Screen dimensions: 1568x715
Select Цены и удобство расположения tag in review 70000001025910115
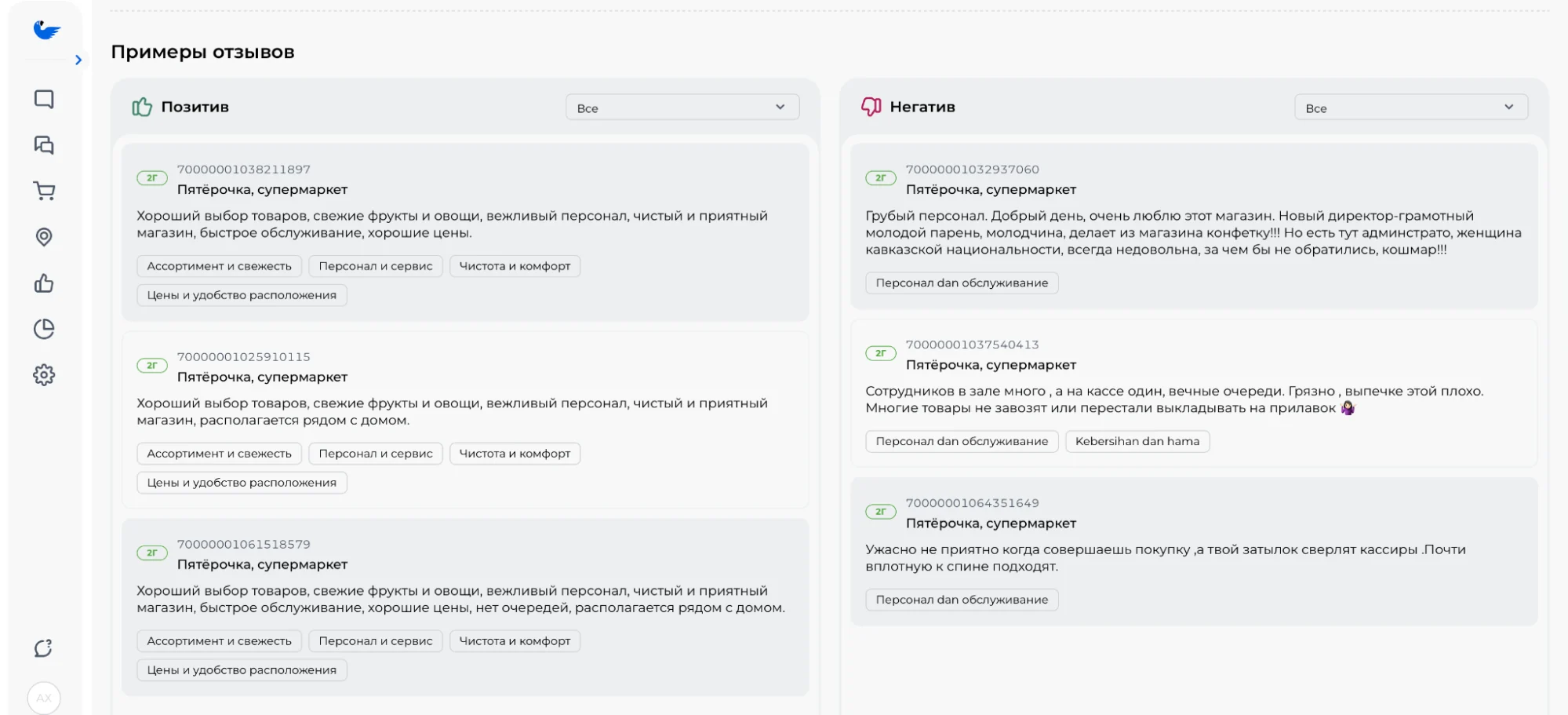[x=242, y=483]
